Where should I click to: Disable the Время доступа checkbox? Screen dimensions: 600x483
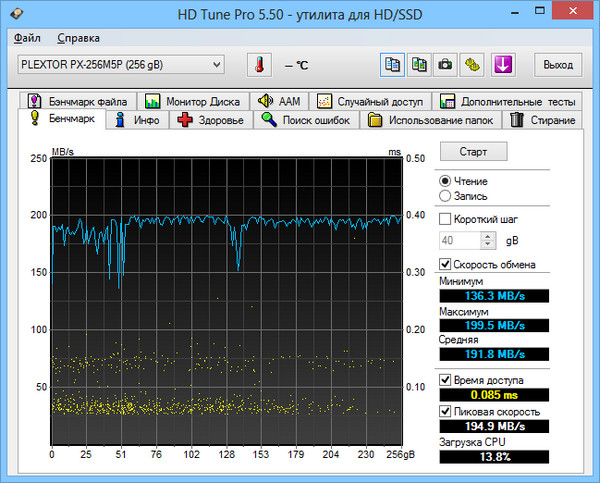coord(446,380)
